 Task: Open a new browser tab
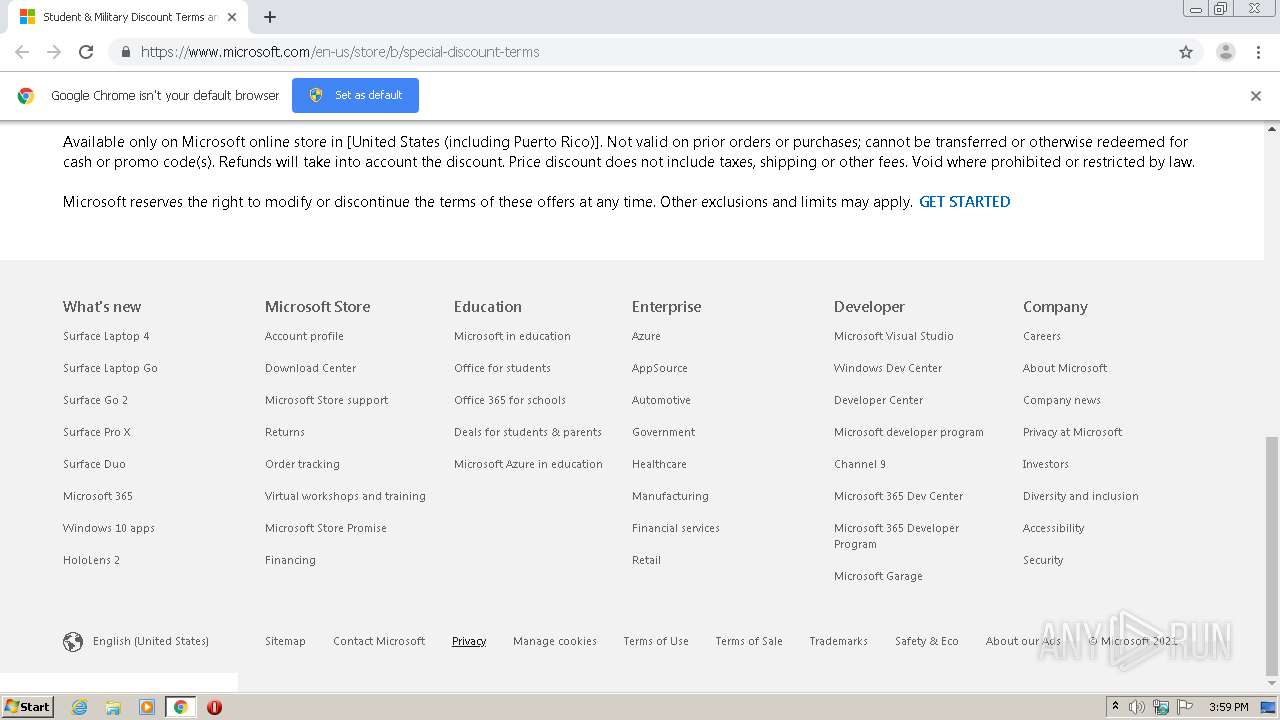click(x=270, y=17)
